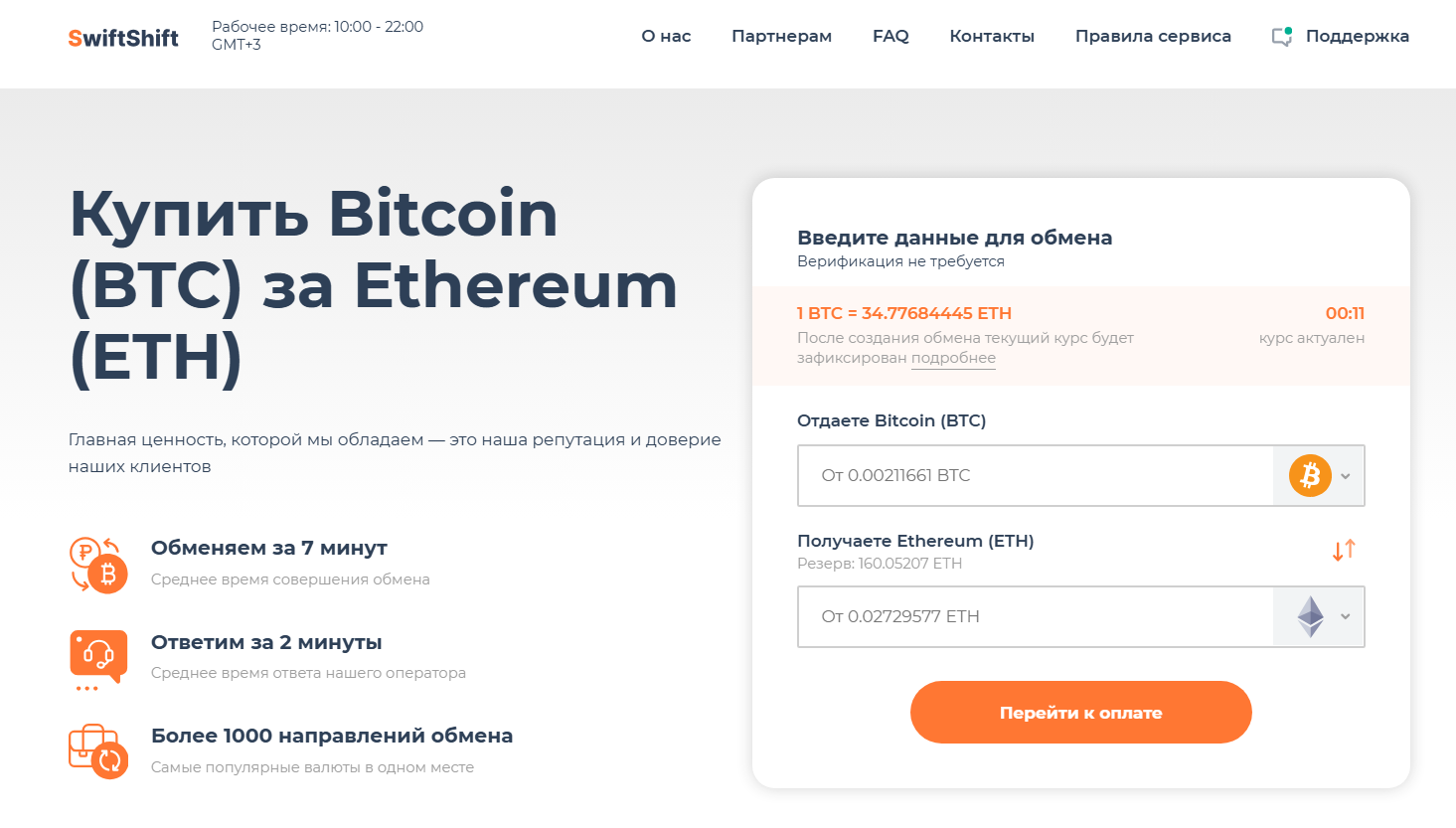The width and height of the screenshot is (1456, 828).
Task: Expand the Ethereum currency dropdown arrow
Action: click(1346, 617)
